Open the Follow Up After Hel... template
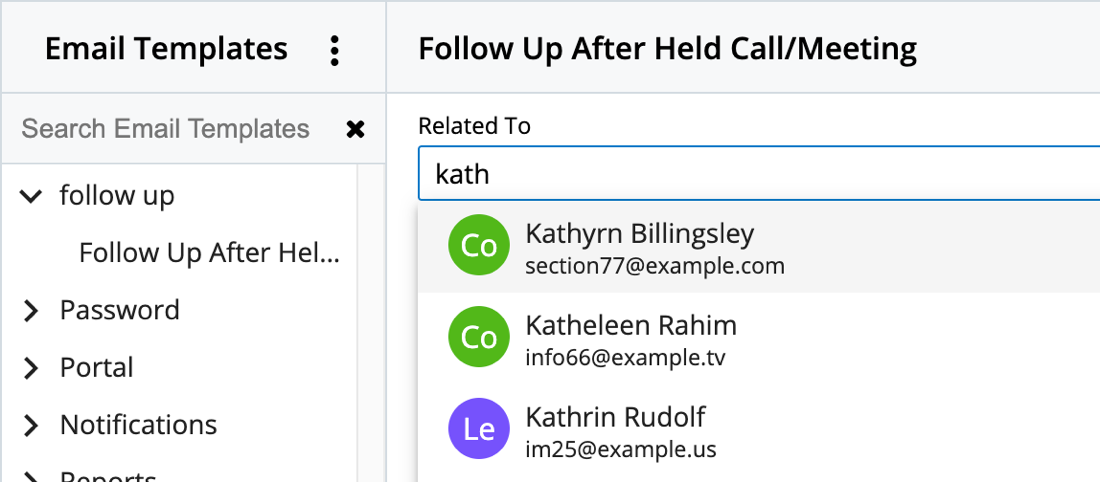The width and height of the screenshot is (1100, 482). [x=209, y=254]
